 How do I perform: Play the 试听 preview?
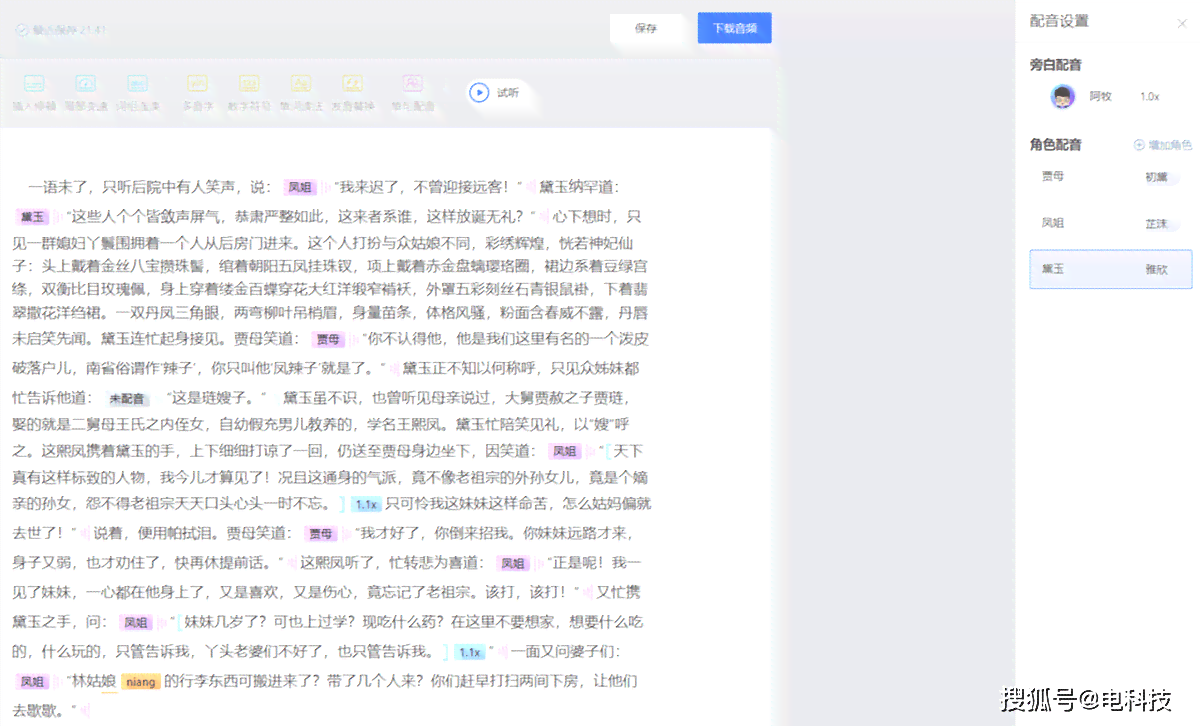tap(497, 93)
